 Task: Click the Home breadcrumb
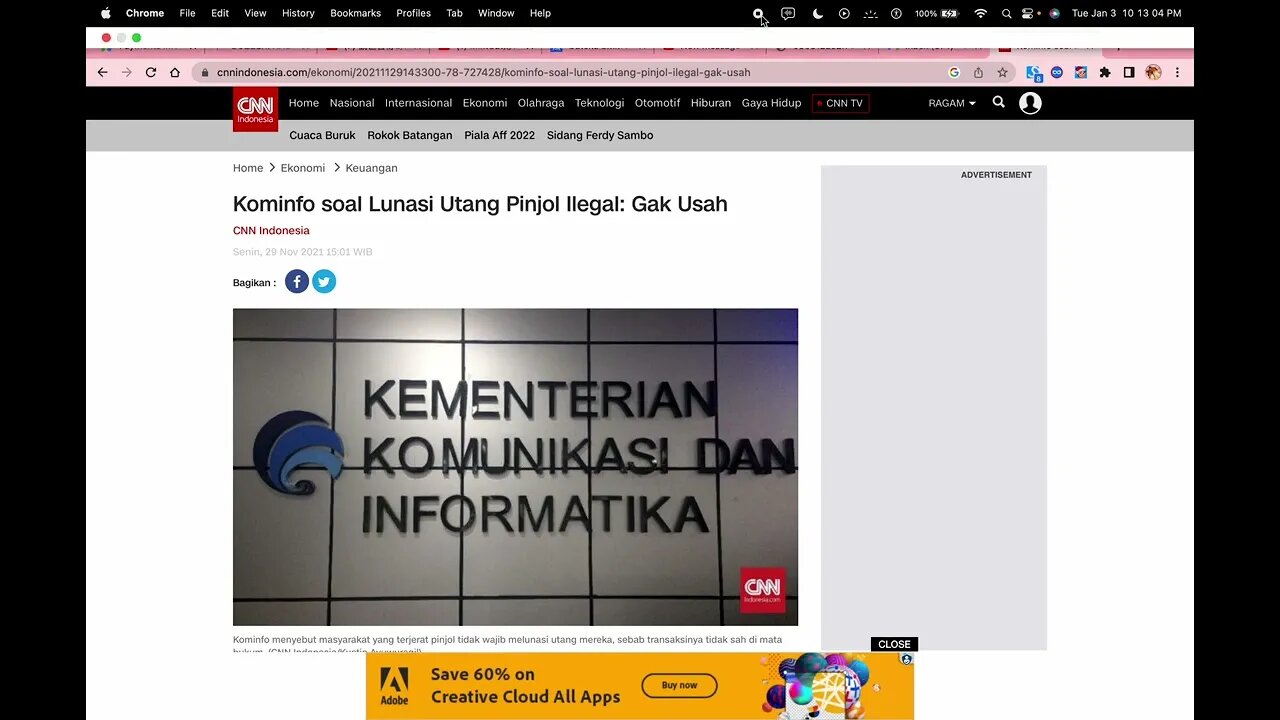tap(248, 168)
